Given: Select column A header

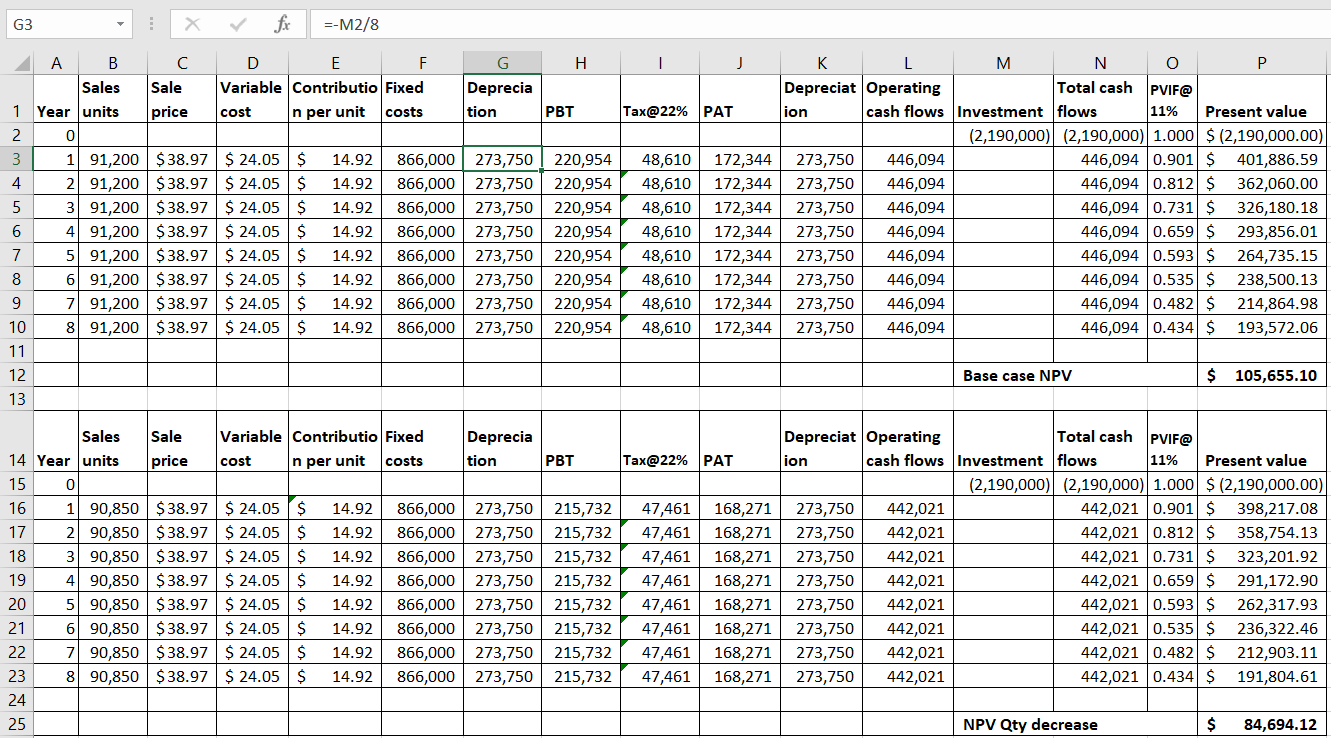Looking at the screenshot, I should coord(56,63).
